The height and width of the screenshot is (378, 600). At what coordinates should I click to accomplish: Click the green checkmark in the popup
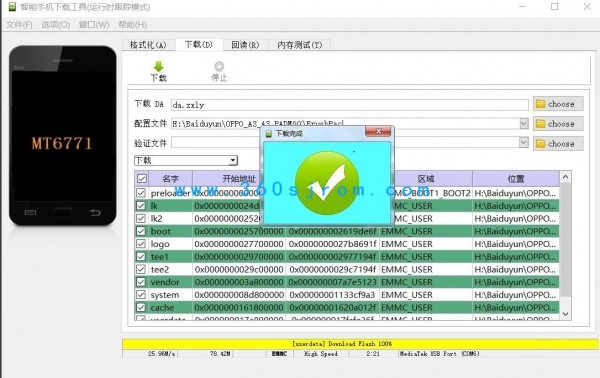tap(327, 182)
